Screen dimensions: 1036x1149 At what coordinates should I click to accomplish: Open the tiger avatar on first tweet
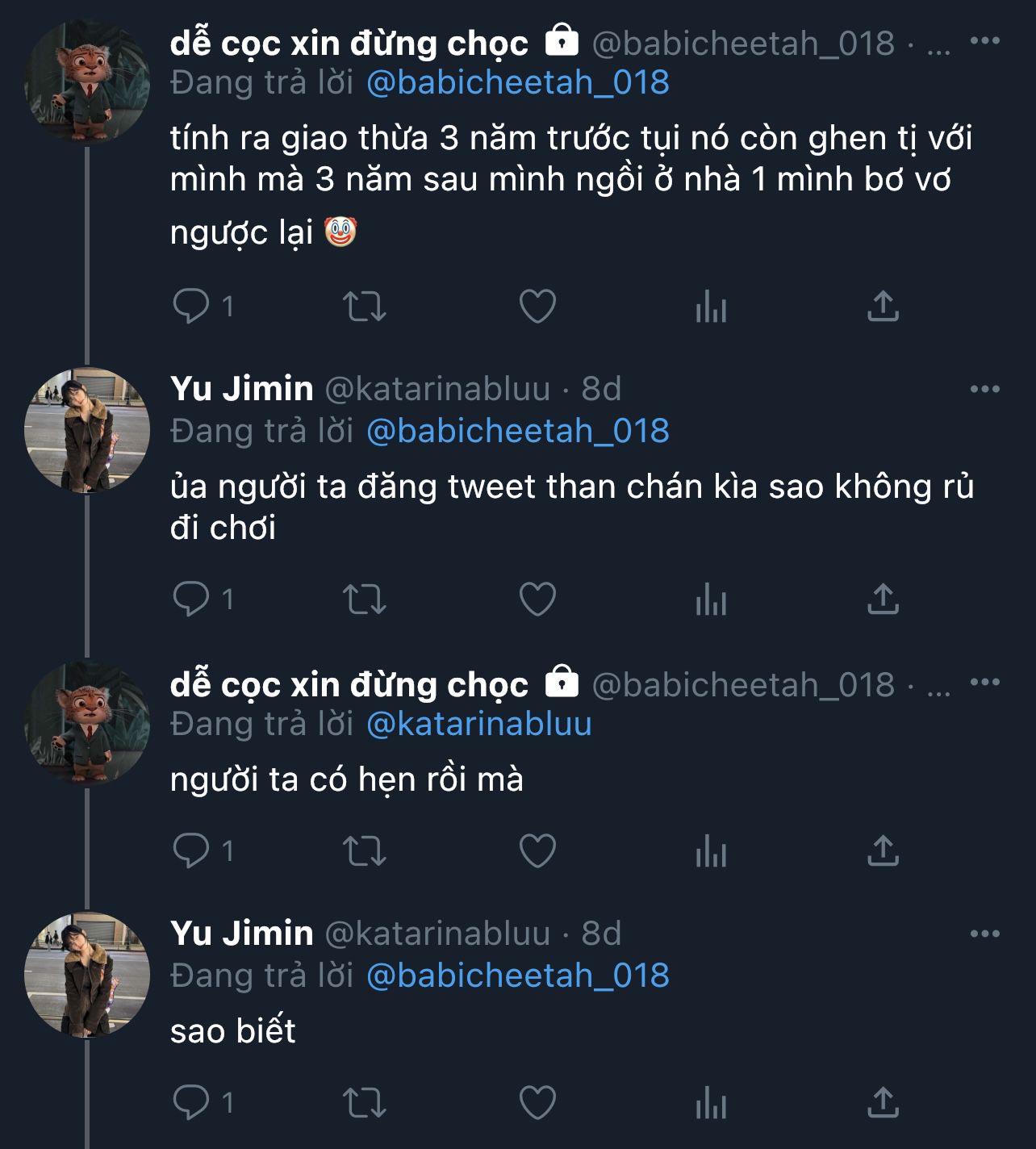tap(87, 81)
